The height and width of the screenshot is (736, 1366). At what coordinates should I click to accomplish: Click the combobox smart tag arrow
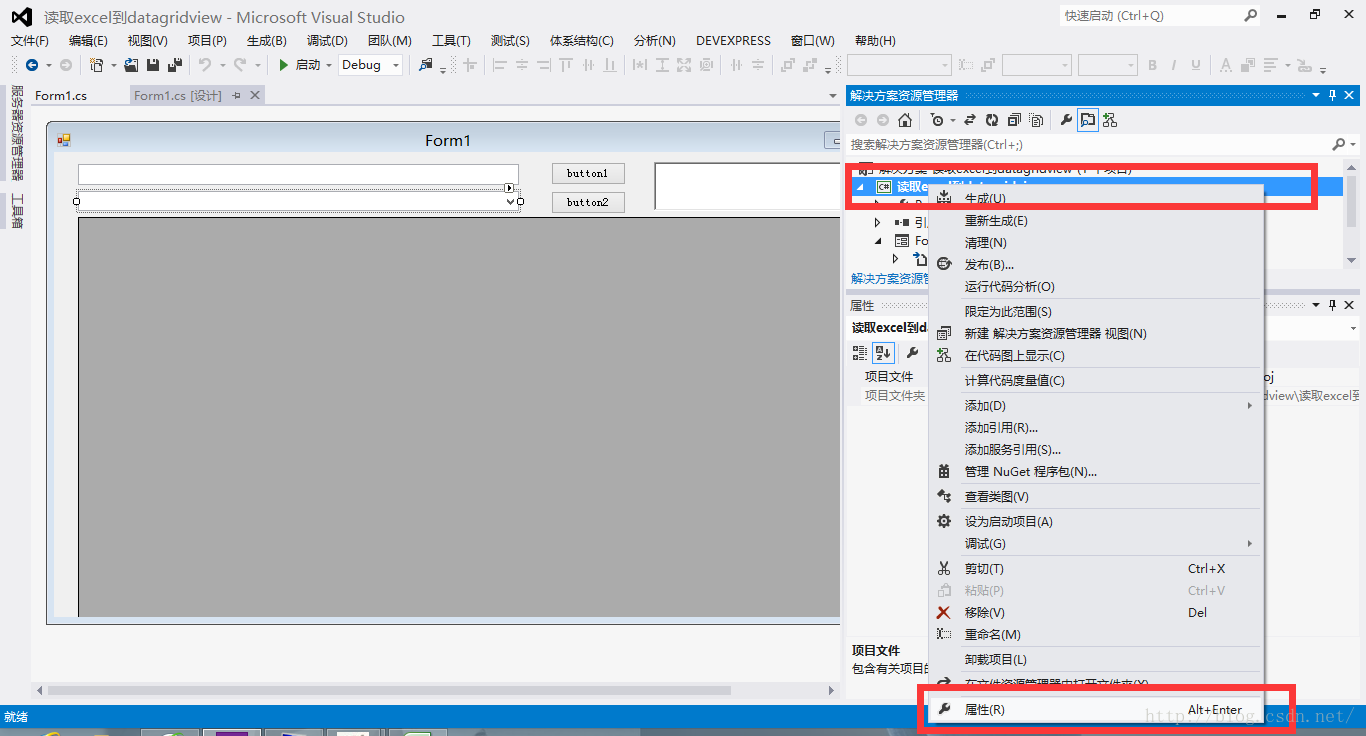point(510,188)
